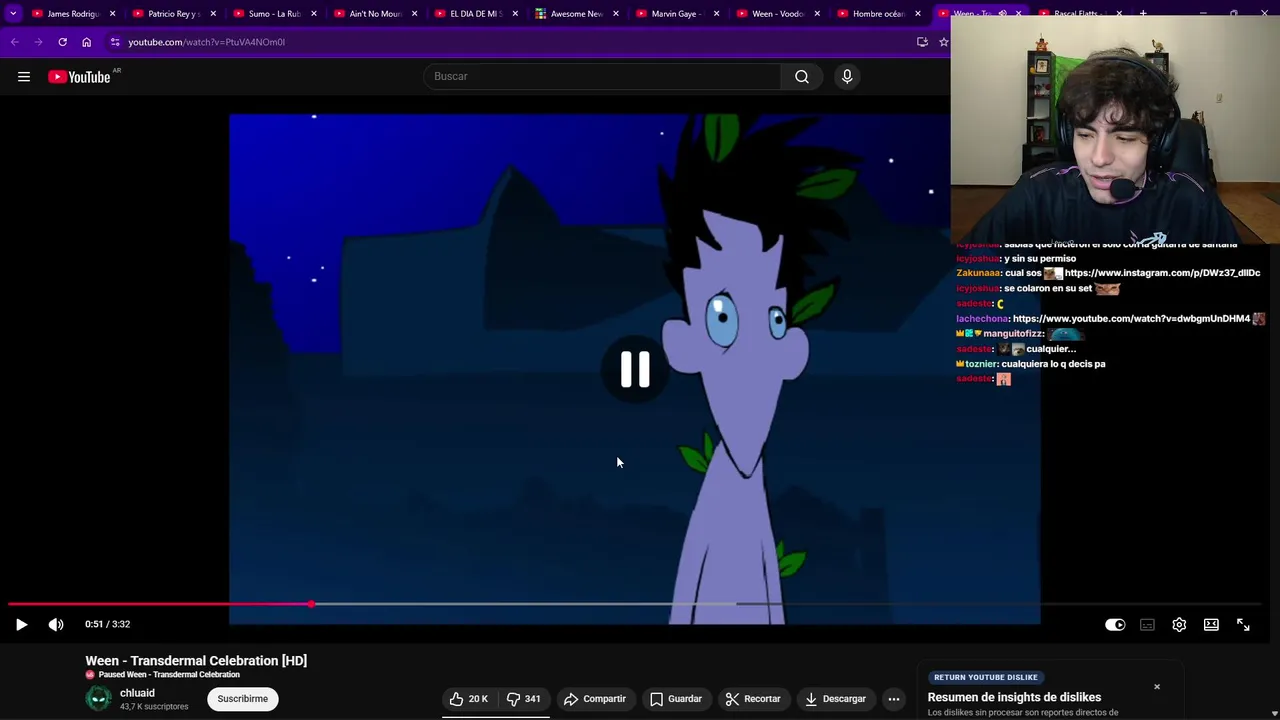The image size is (1280, 720).
Task: Dislike the video showing 341
Action: tap(524, 699)
